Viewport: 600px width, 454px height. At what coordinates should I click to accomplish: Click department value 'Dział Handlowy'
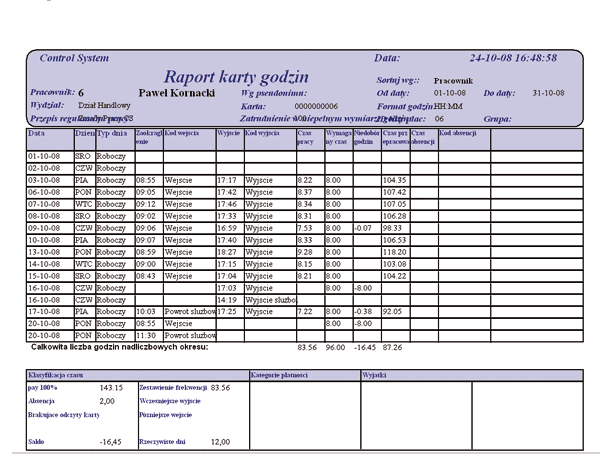tap(104, 105)
